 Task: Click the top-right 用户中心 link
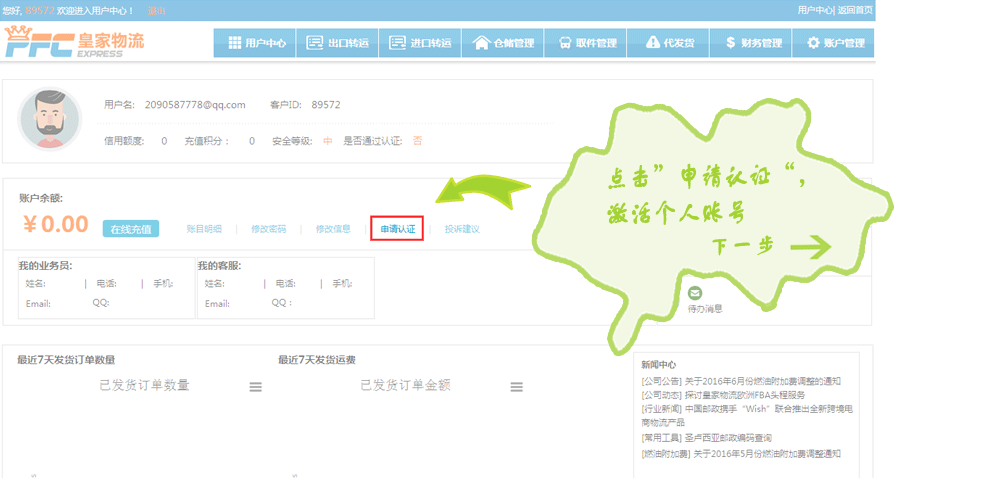816,10
